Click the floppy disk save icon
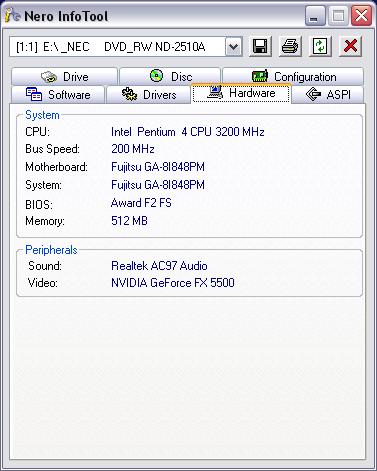This screenshot has height=471, width=377. pos(260,46)
